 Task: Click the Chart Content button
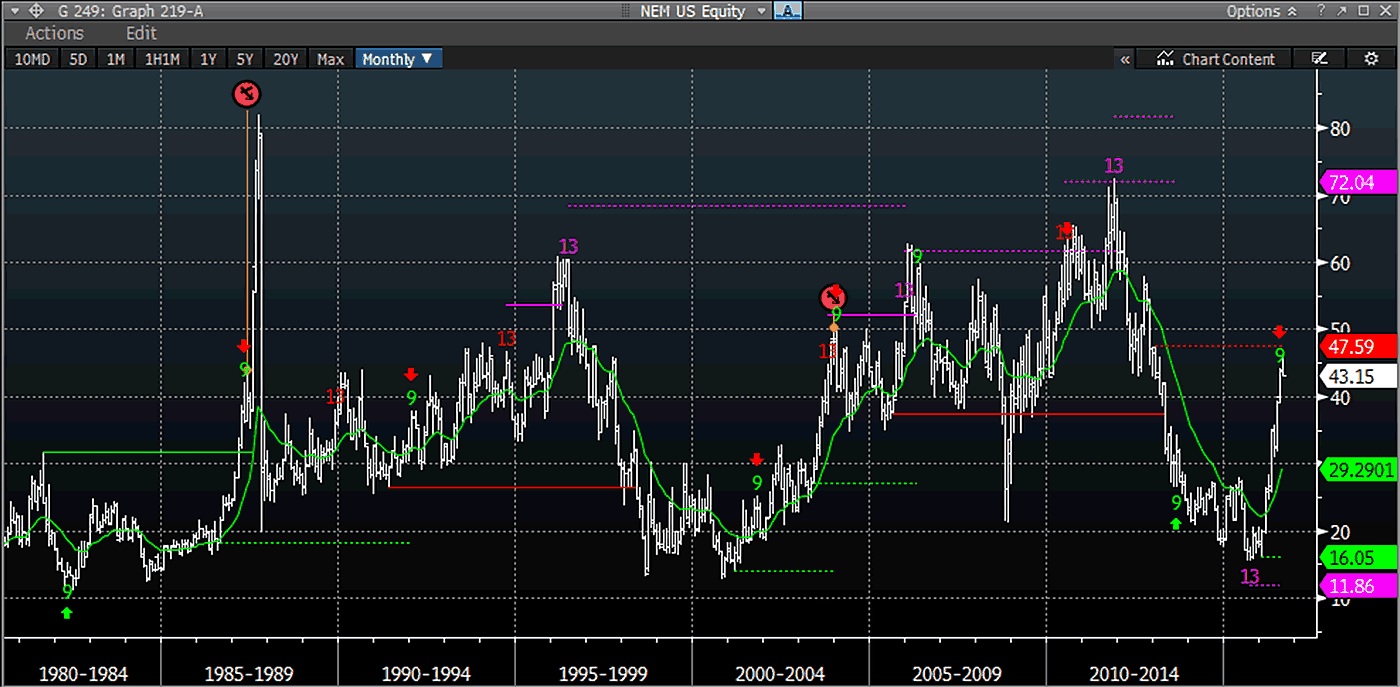[1216, 59]
